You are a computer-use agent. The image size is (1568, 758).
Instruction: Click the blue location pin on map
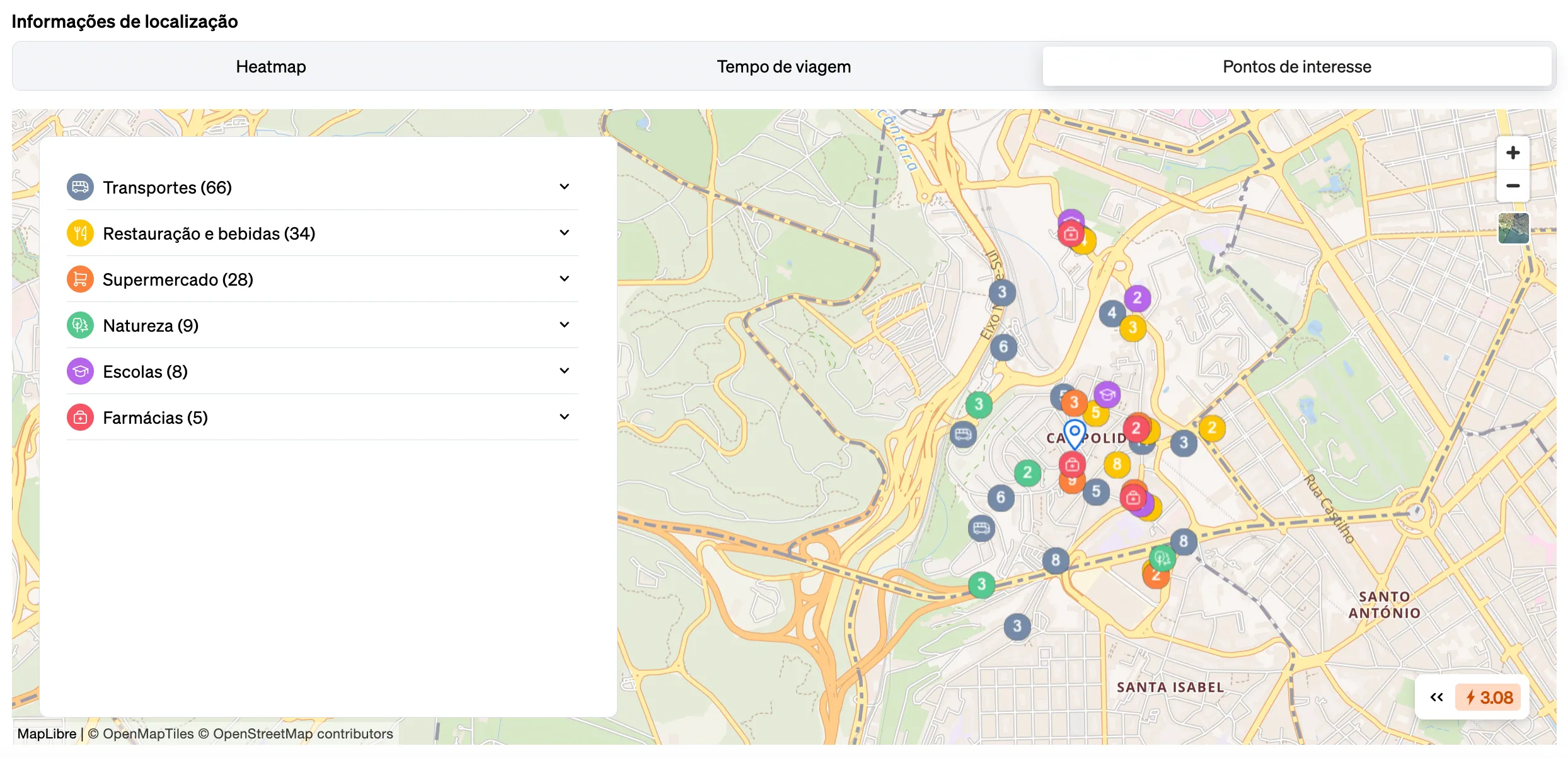1075,434
